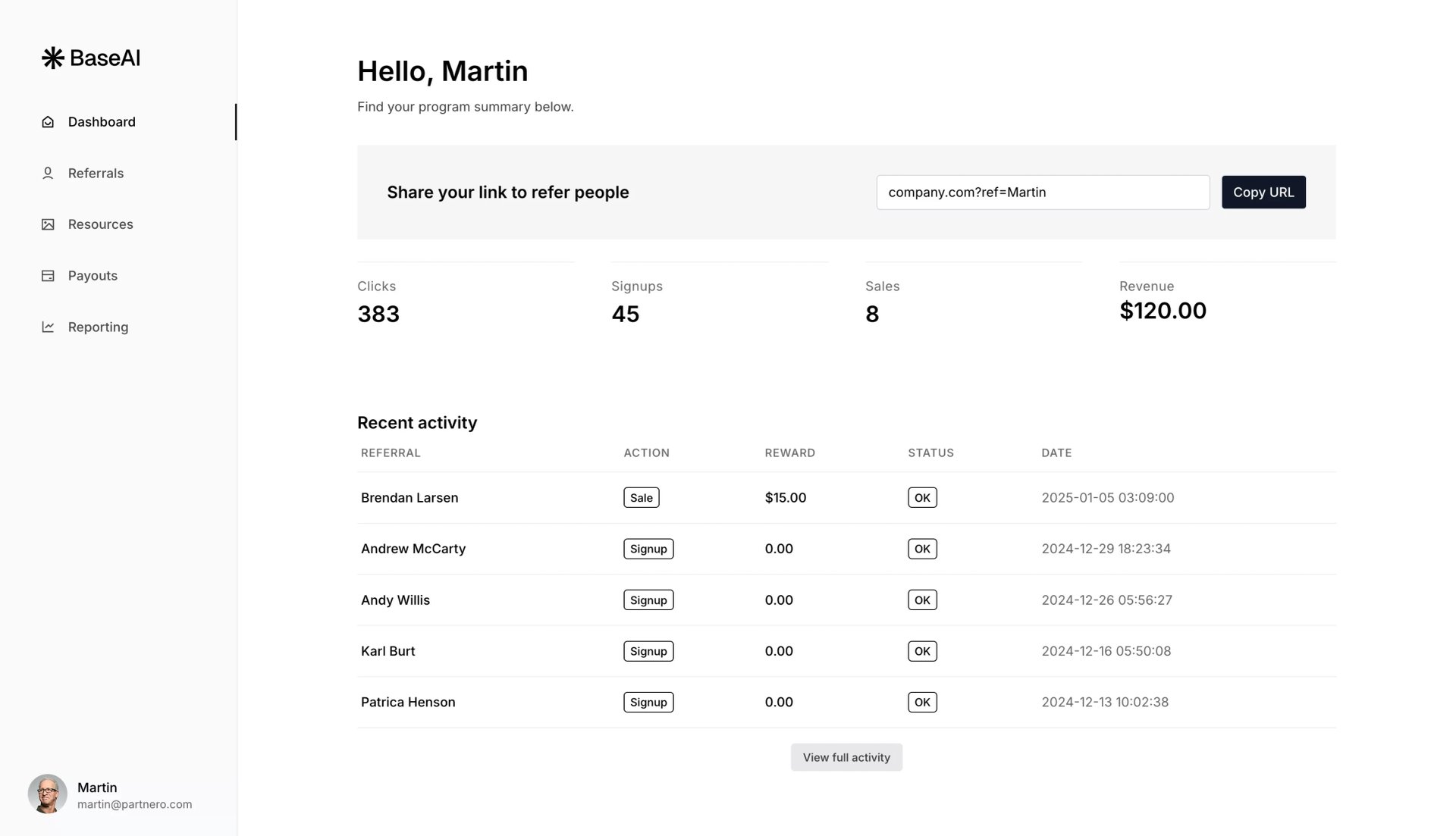Image resolution: width=1456 pixels, height=836 pixels.
Task: Click the Sale badge for Brendan Larsen
Action: point(641,498)
